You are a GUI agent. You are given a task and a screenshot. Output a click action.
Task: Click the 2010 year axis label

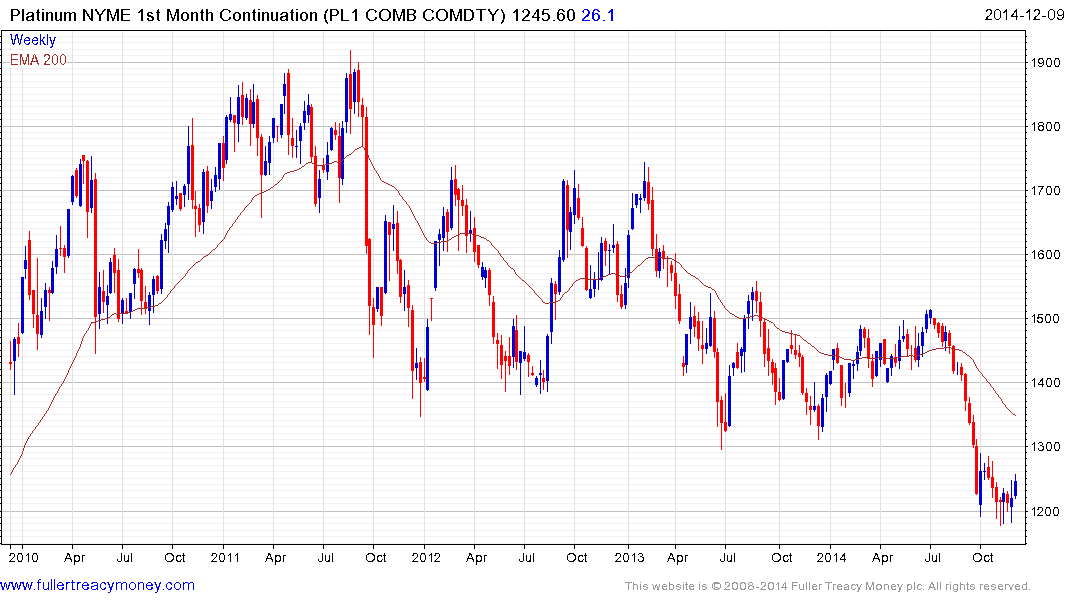tap(23, 557)
